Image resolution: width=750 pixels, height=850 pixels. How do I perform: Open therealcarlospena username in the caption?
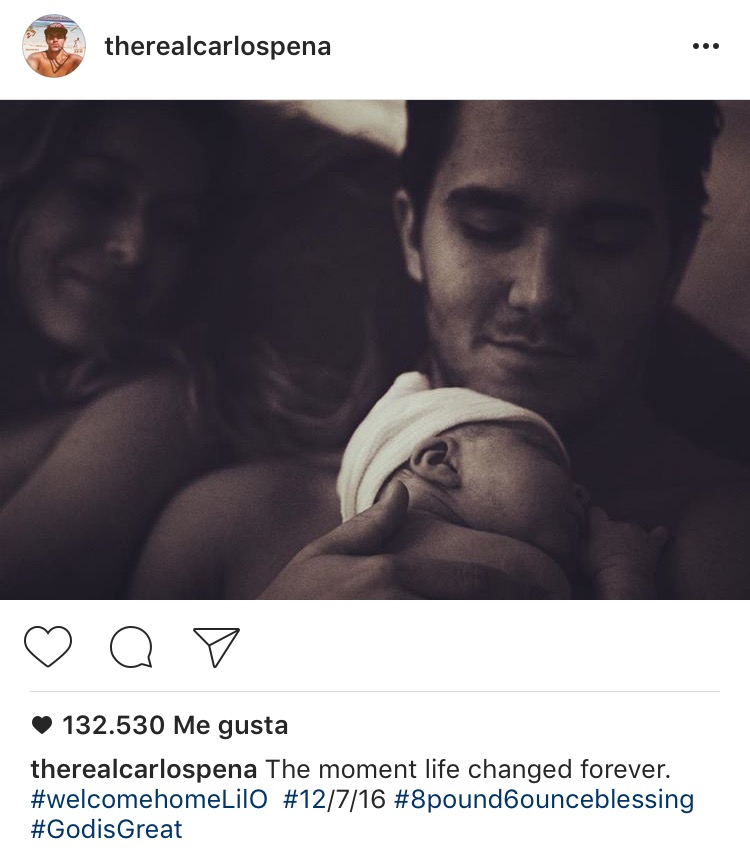pos(144,770)
